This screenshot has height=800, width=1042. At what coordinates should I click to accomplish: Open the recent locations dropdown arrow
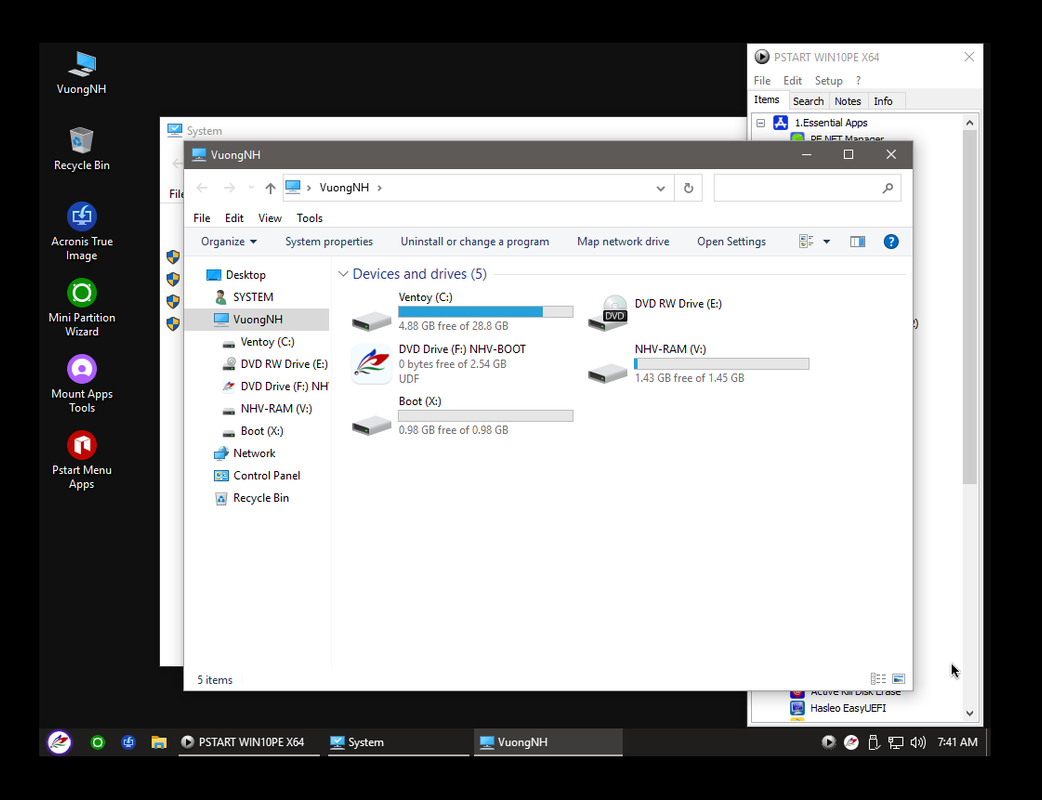(x=251, y=188)
